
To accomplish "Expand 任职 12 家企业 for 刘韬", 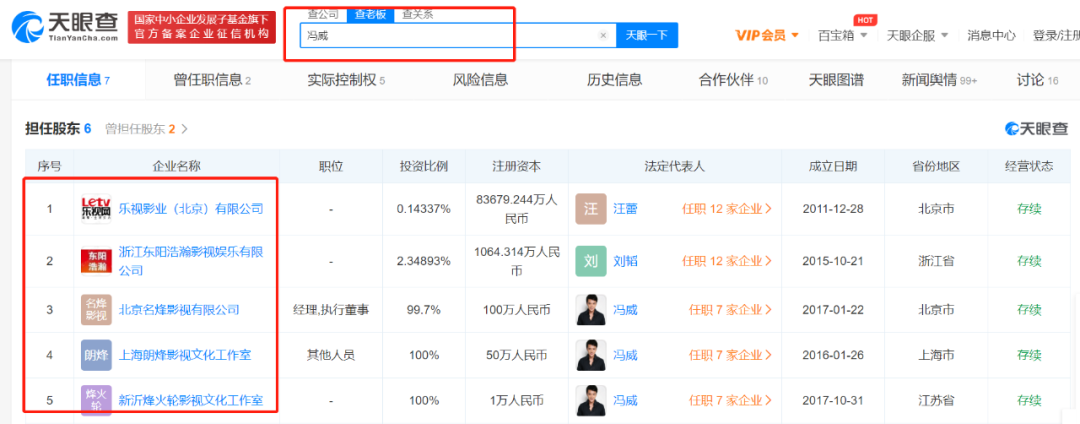I will click(727, 261).
